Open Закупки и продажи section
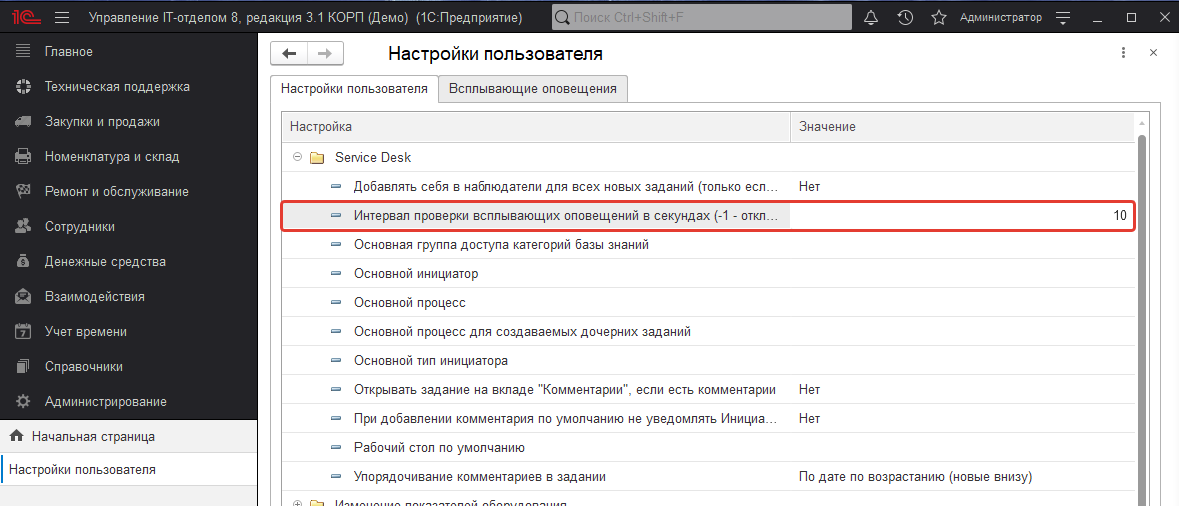Screen dimensions: 1179x506 pos(101,122)
